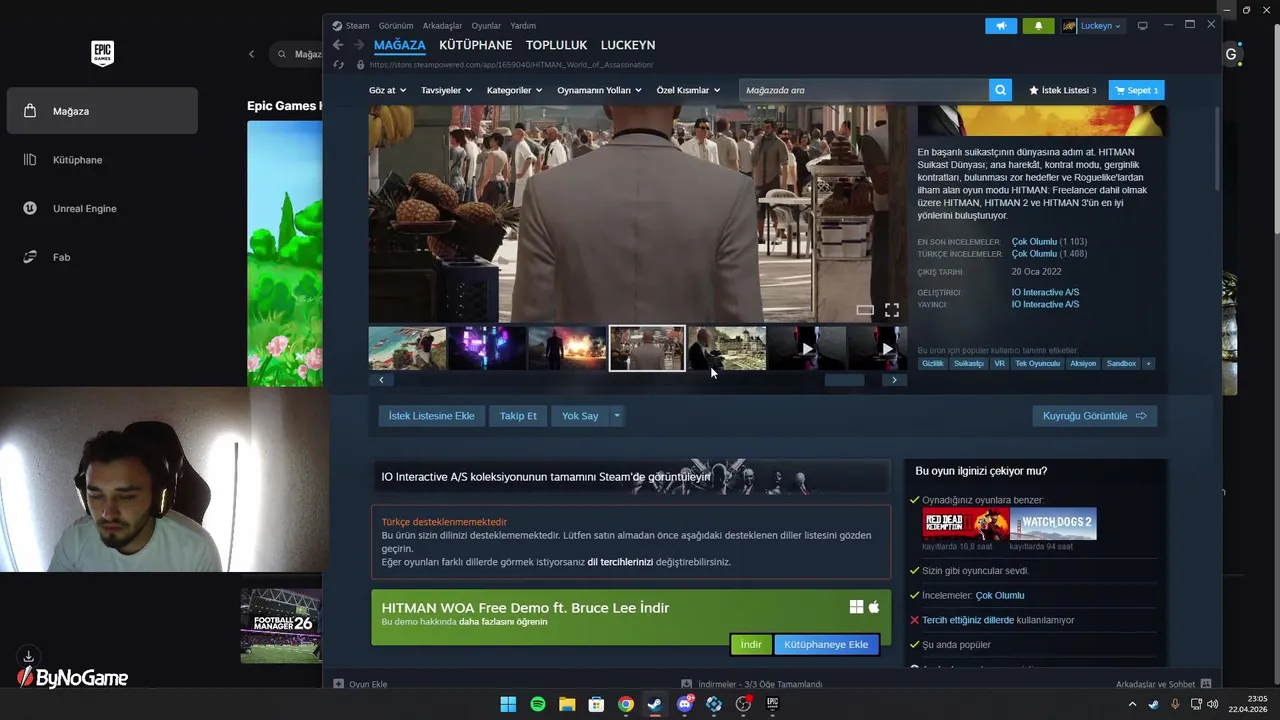This screenshot has width=1280, height=720.
Task: Open Fab in Epic Games sidebar
Action: click(x=102, y=257)
